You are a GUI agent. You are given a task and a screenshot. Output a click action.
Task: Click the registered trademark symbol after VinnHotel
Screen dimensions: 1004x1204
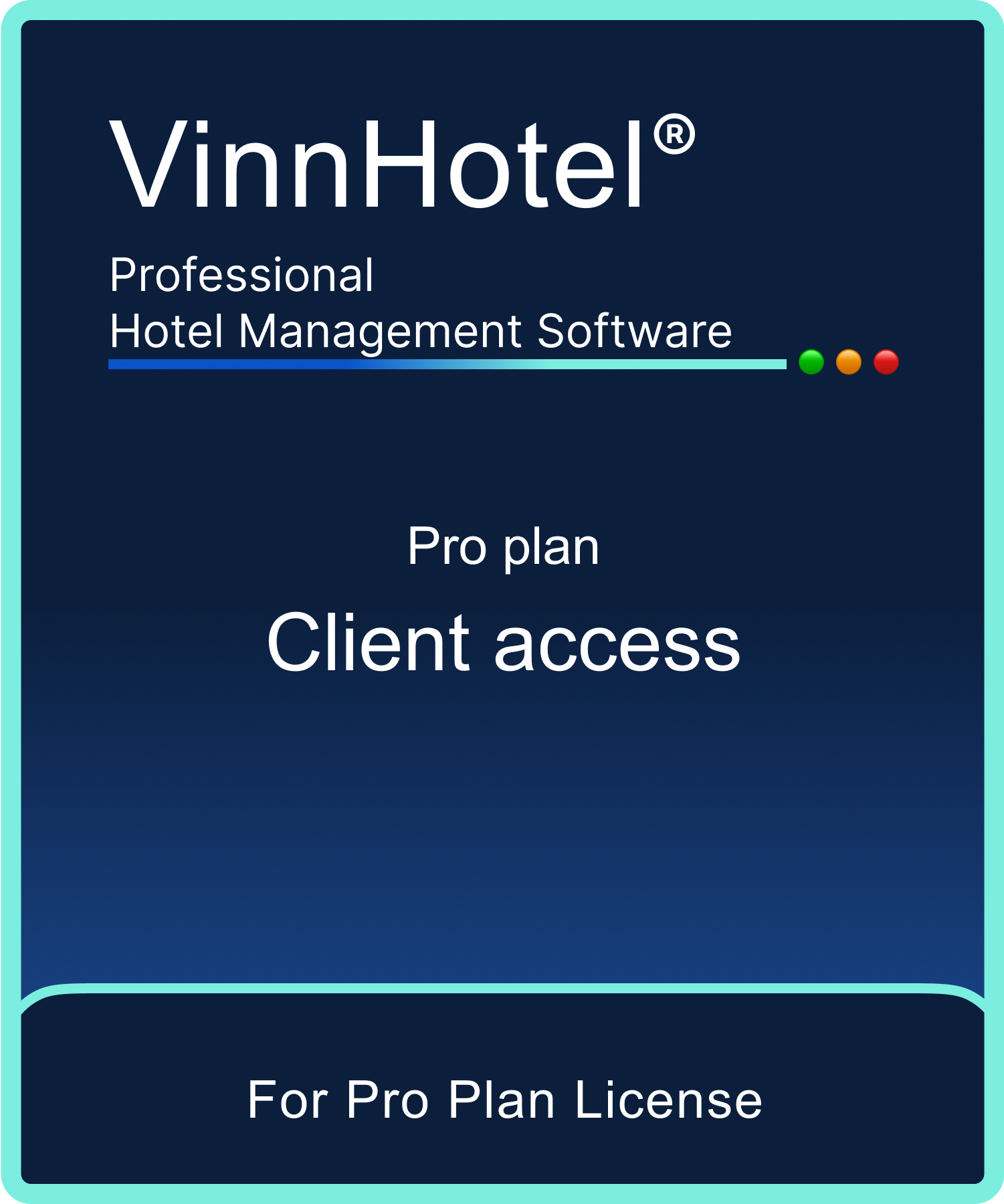(x=674, y=134)
